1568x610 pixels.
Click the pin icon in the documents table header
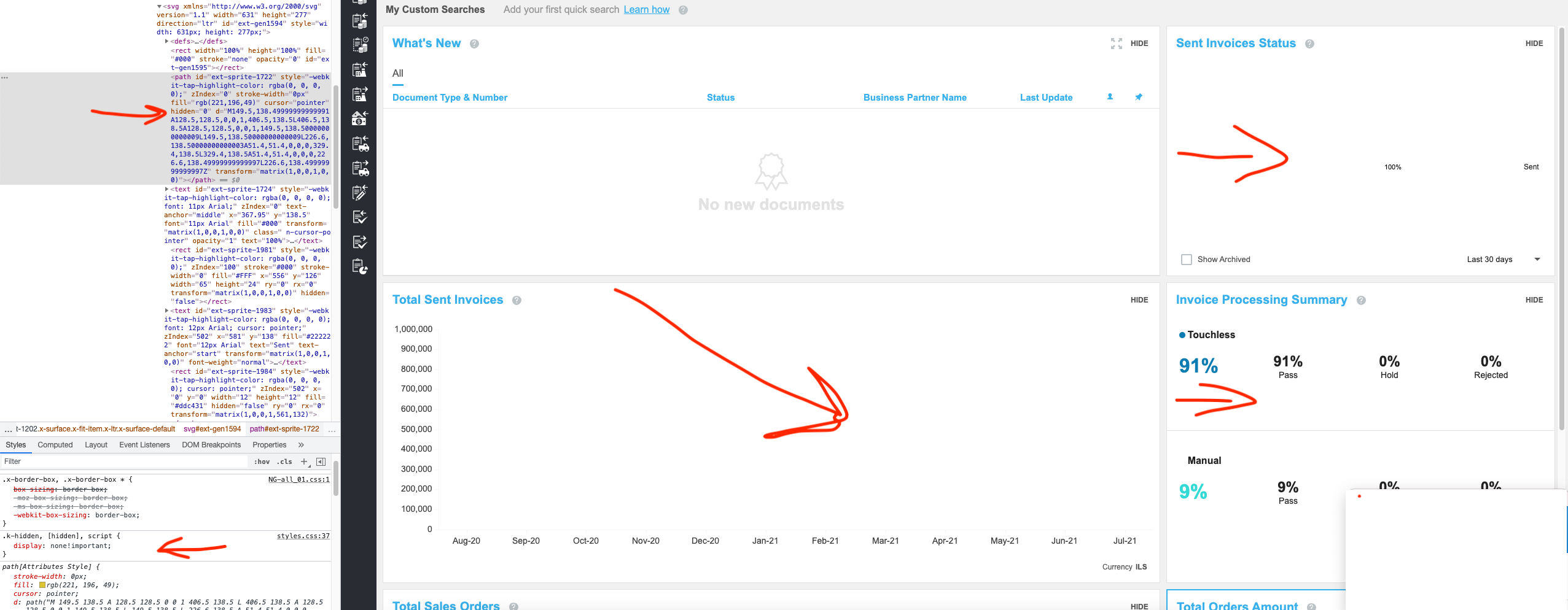click(1138, 97)
